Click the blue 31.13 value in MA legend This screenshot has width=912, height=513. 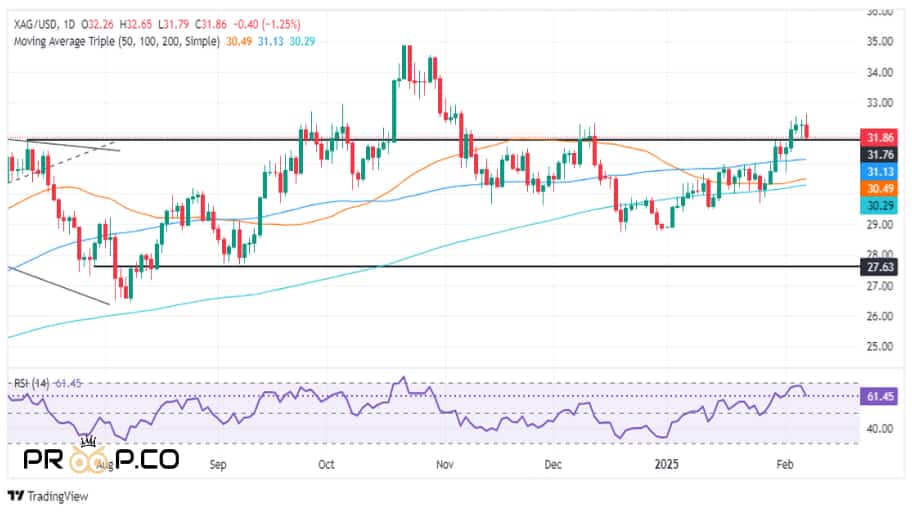[270, 41]
